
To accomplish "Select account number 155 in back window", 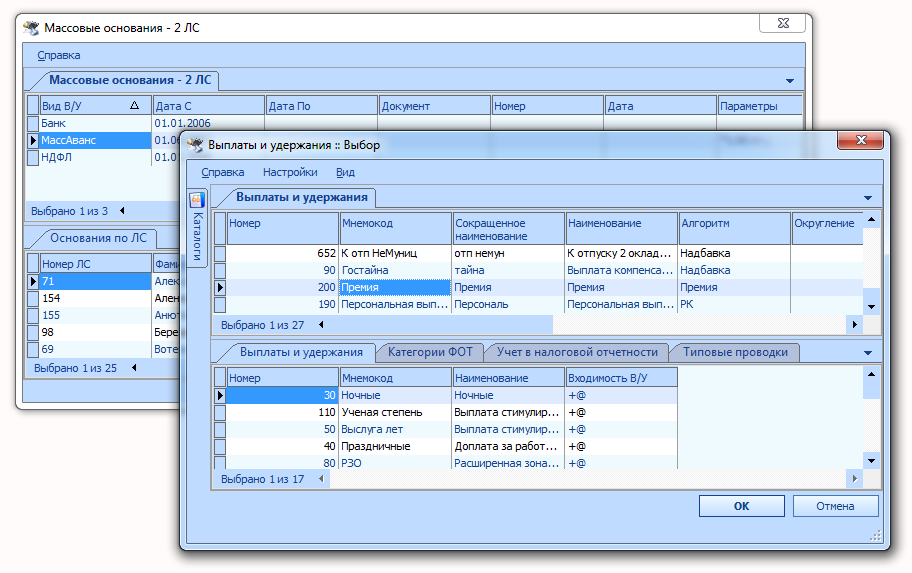I will (x=95, y=315).
